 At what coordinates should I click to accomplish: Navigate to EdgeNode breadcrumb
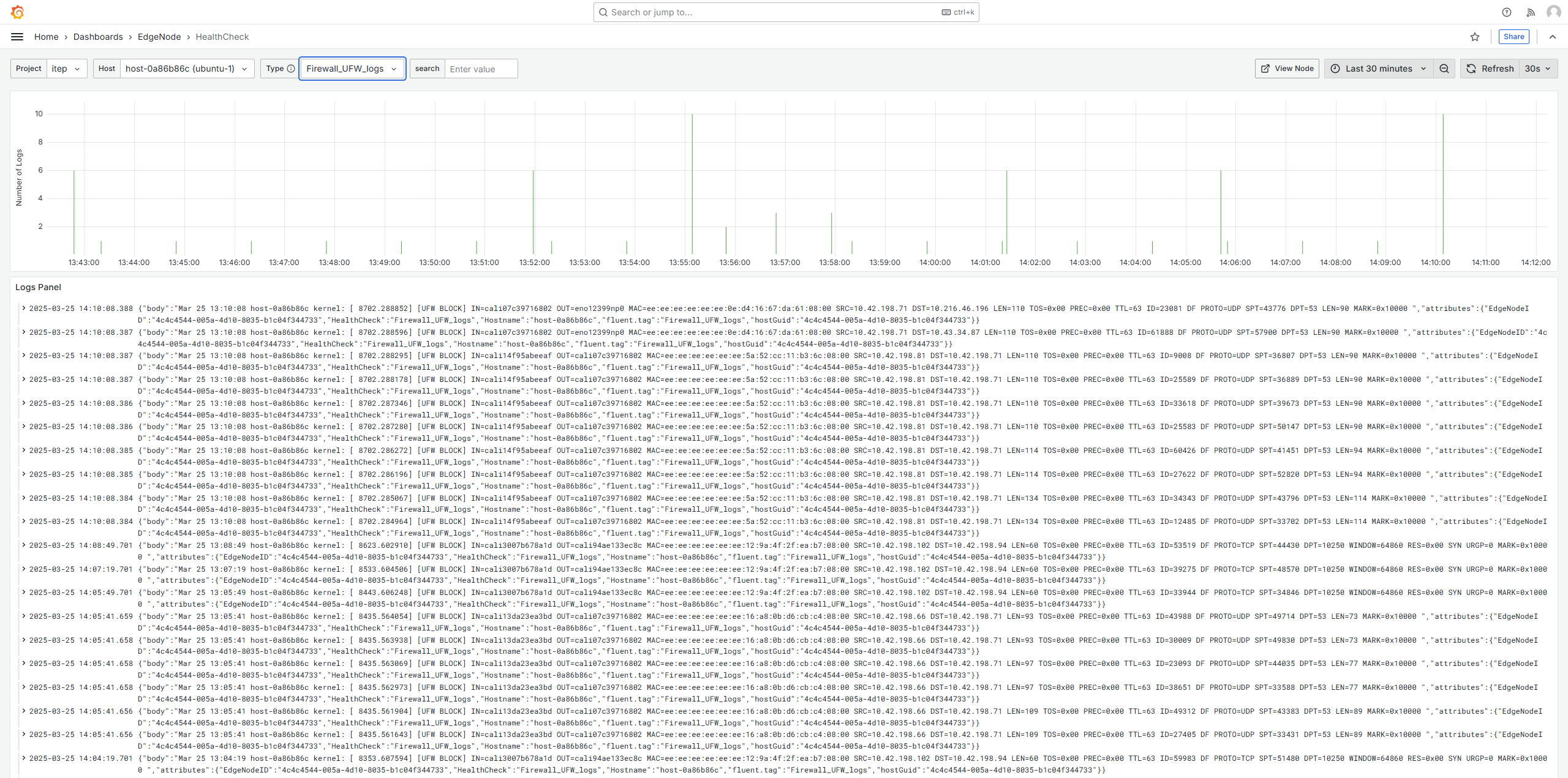(159, 37)
